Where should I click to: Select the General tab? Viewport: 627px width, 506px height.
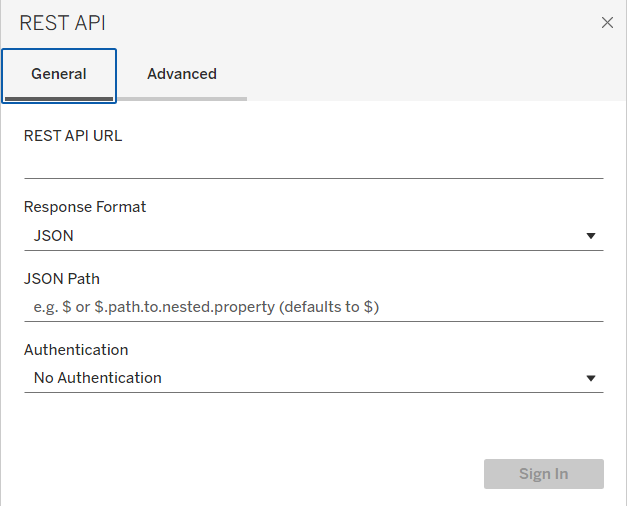[59, 74]
